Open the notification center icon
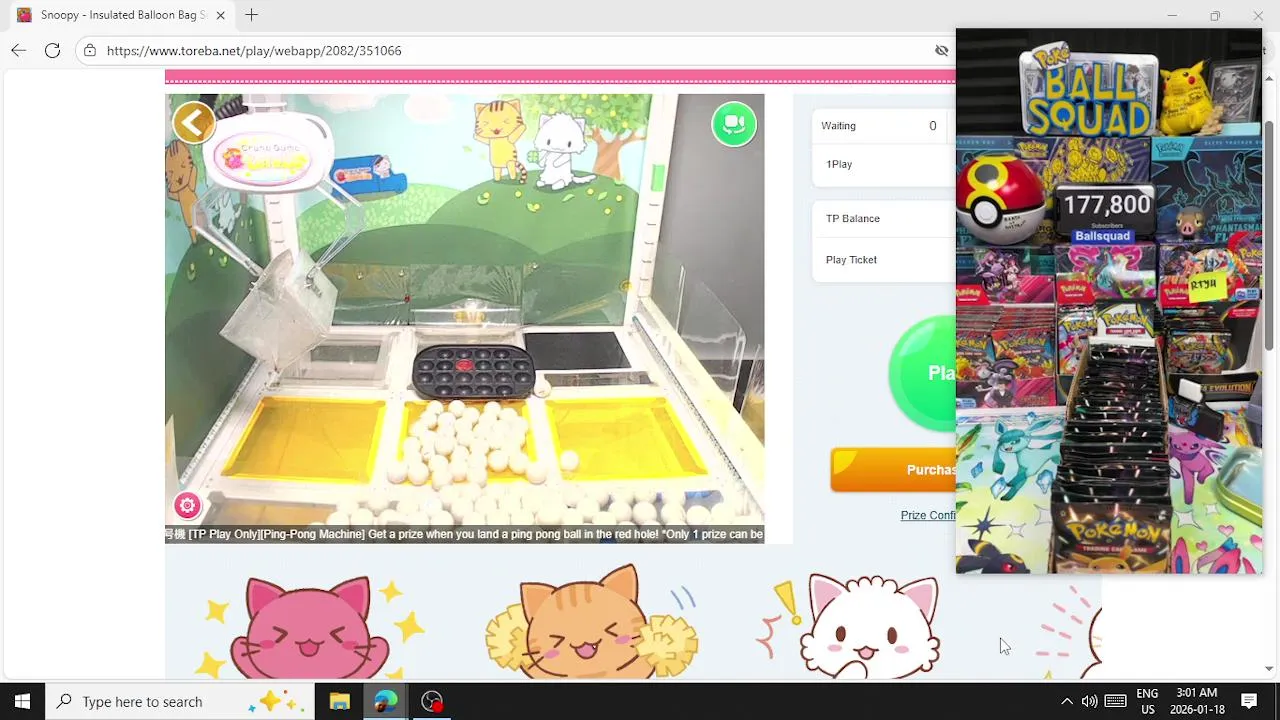This screenshot has height=720, width=1280. [x=1249, y=701]
